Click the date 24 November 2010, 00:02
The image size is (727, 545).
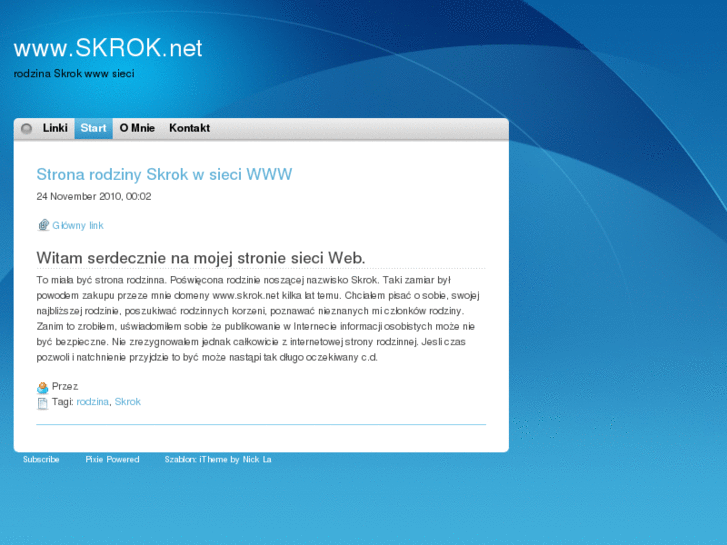(94, 196)
